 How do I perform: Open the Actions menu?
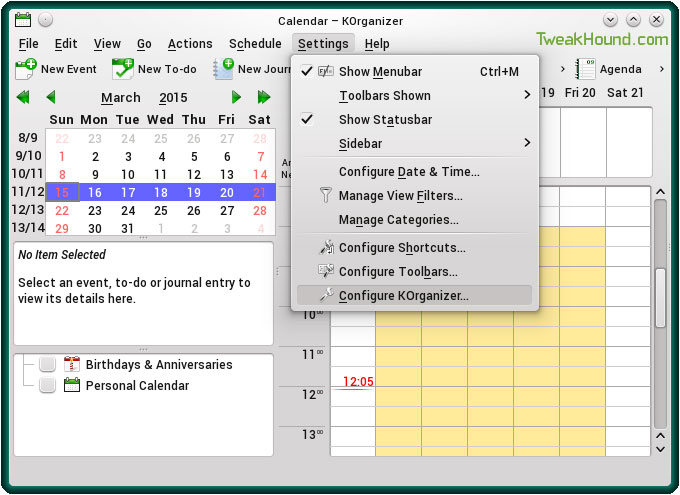[190, 44]
